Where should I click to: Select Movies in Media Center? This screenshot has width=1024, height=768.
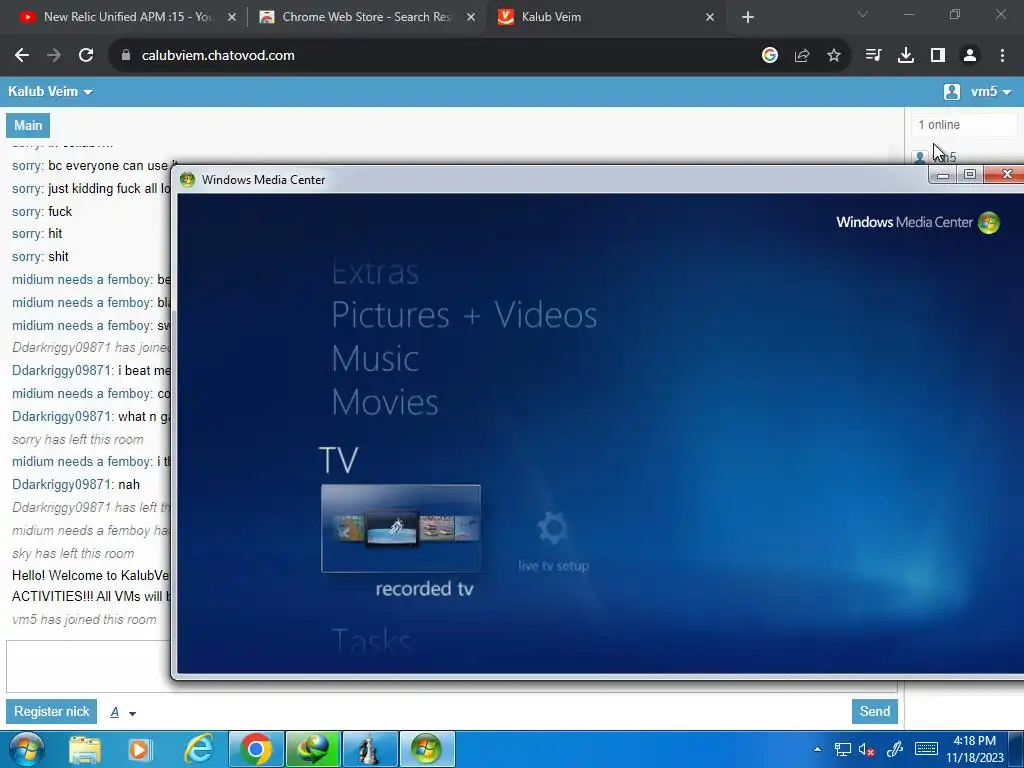[x=385, y=402]
